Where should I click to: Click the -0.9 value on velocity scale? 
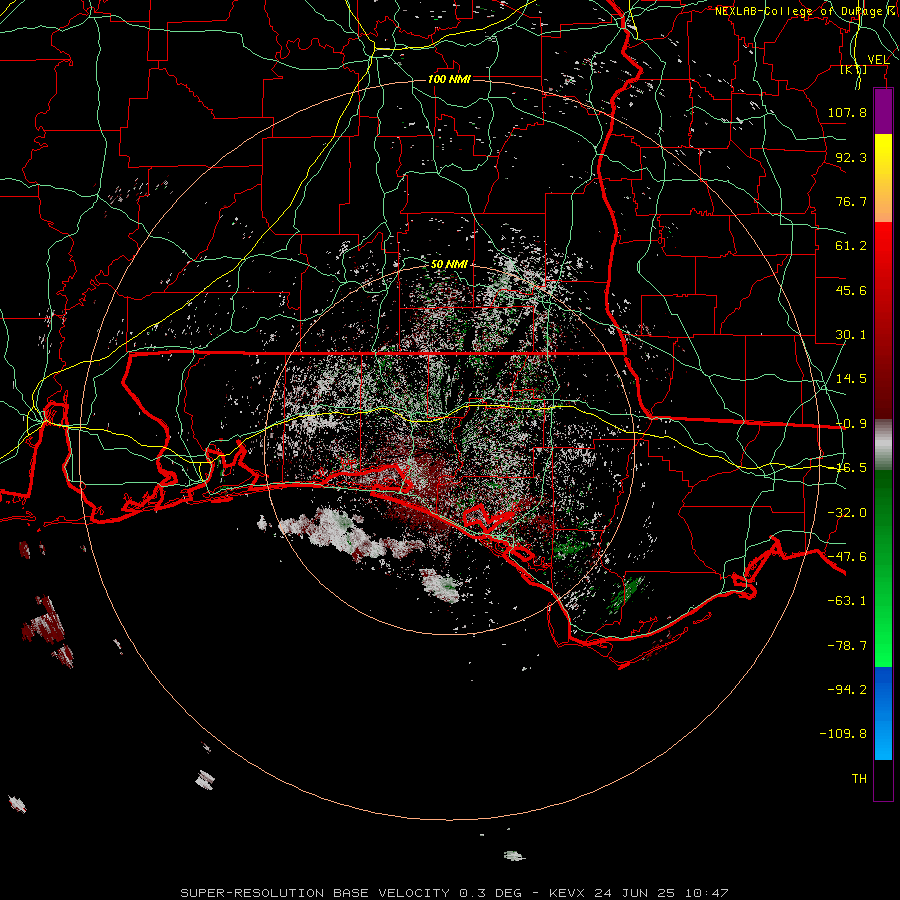(x=851, y=424)
